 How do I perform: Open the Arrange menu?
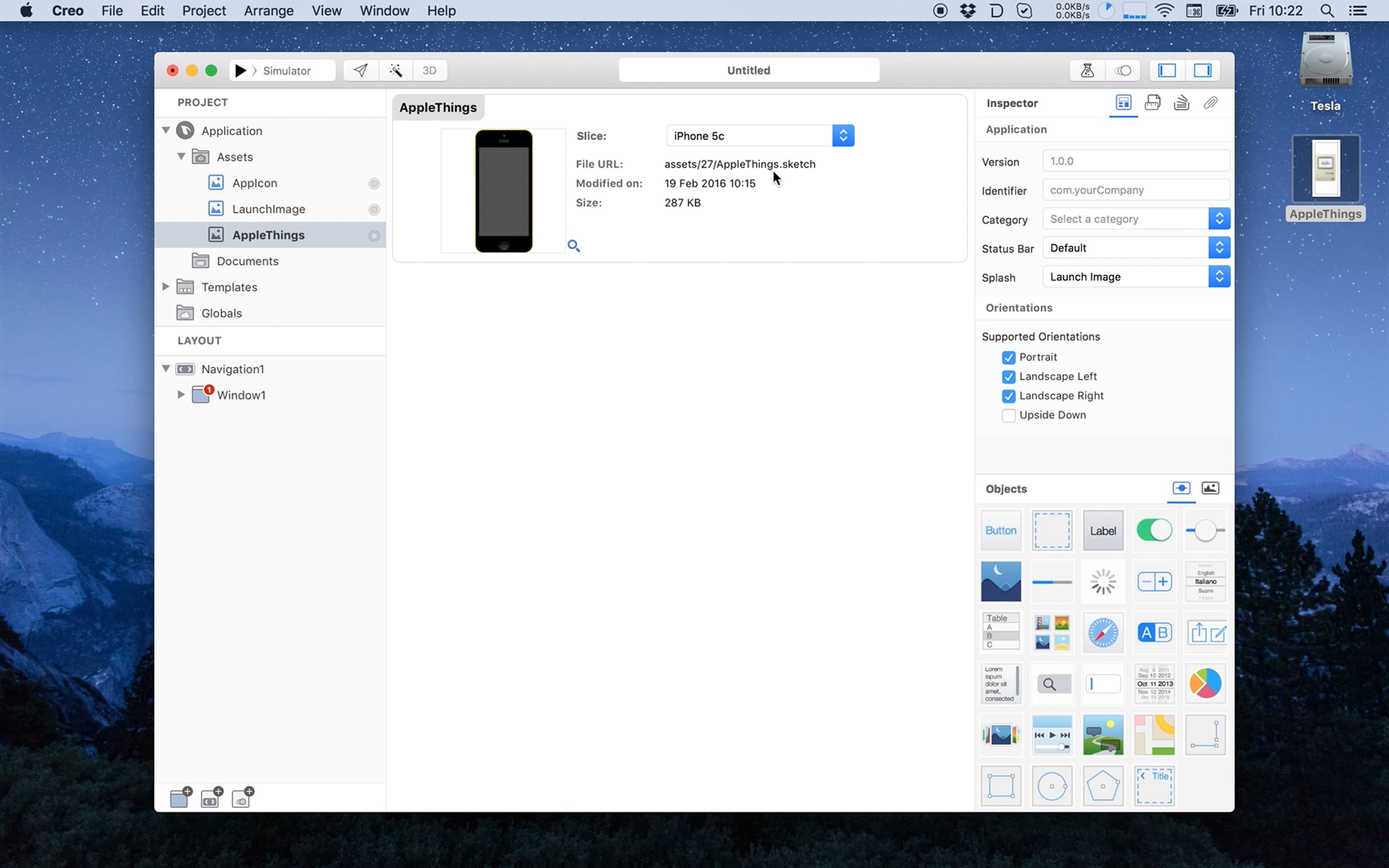pyautogui.click(x=269, y=10)
